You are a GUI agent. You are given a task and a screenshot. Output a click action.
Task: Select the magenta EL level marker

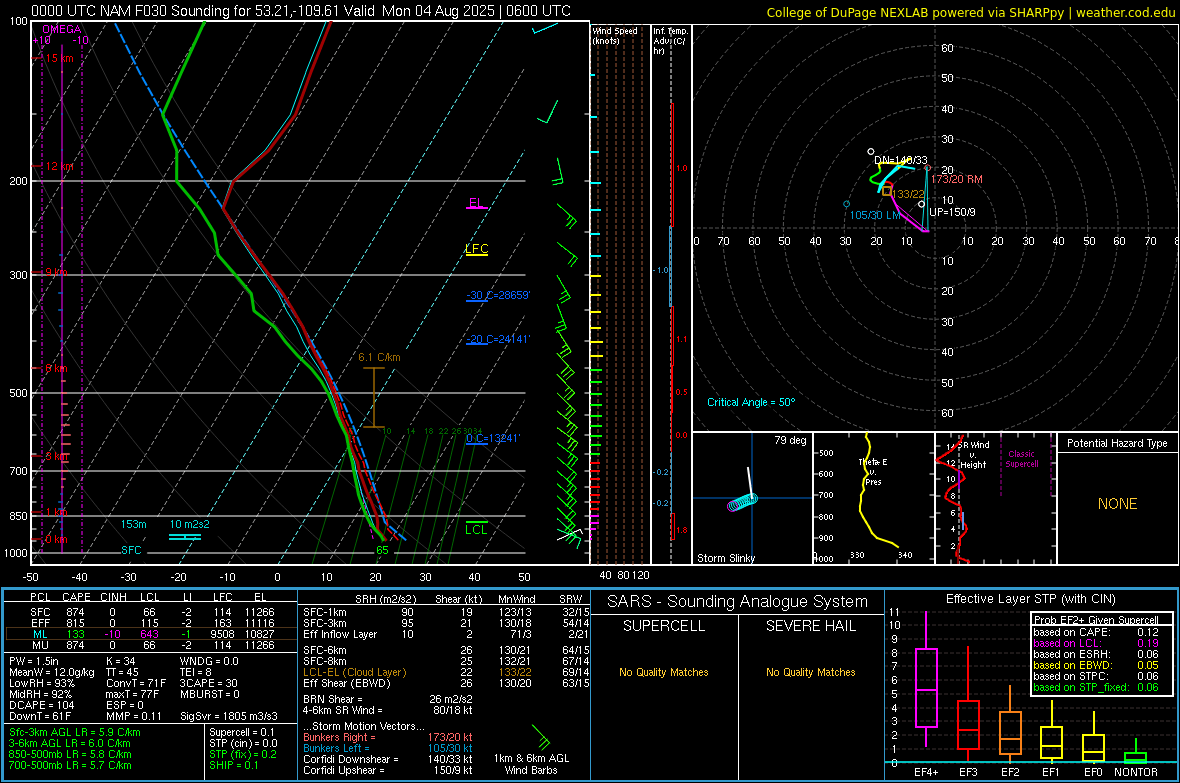click(476, 203)
